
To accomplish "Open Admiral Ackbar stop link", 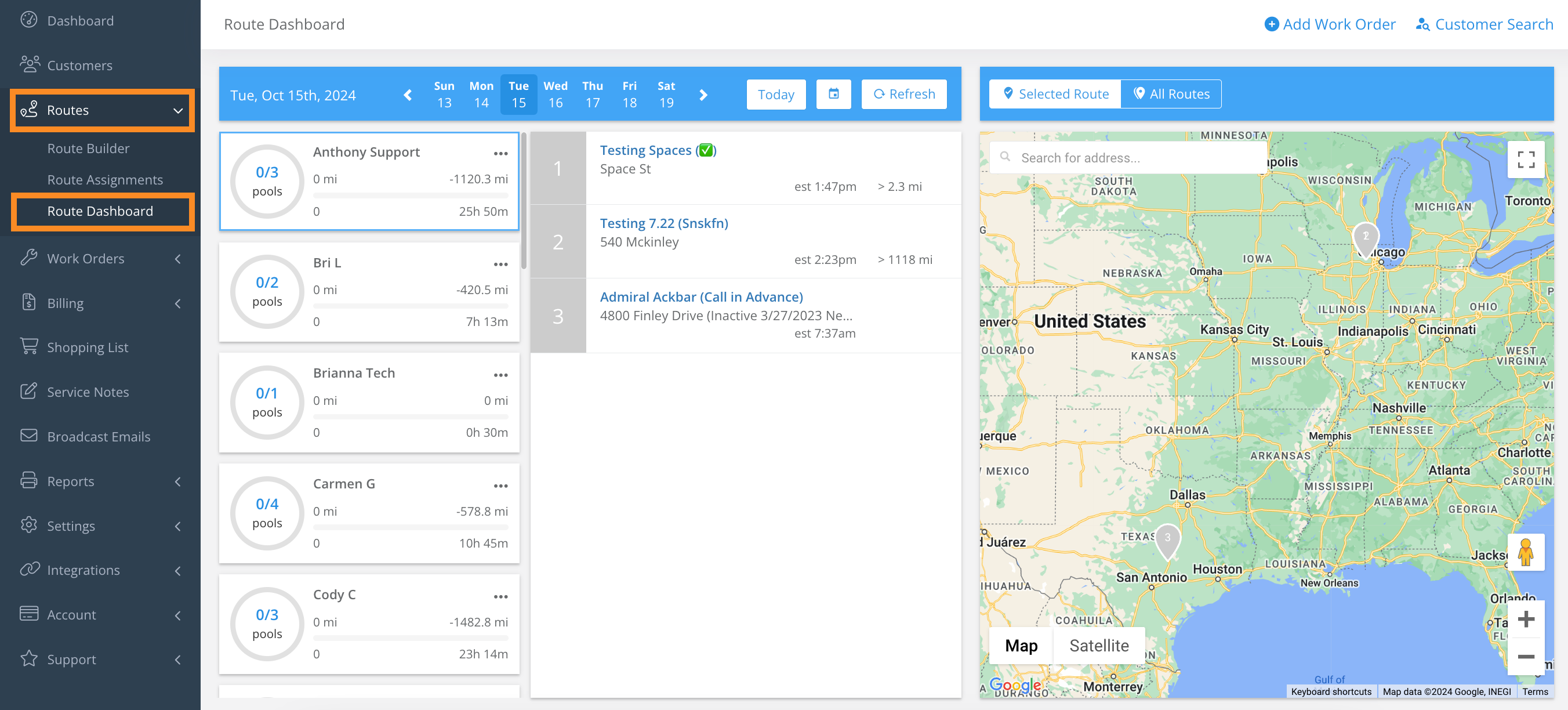I will (701, 297).
